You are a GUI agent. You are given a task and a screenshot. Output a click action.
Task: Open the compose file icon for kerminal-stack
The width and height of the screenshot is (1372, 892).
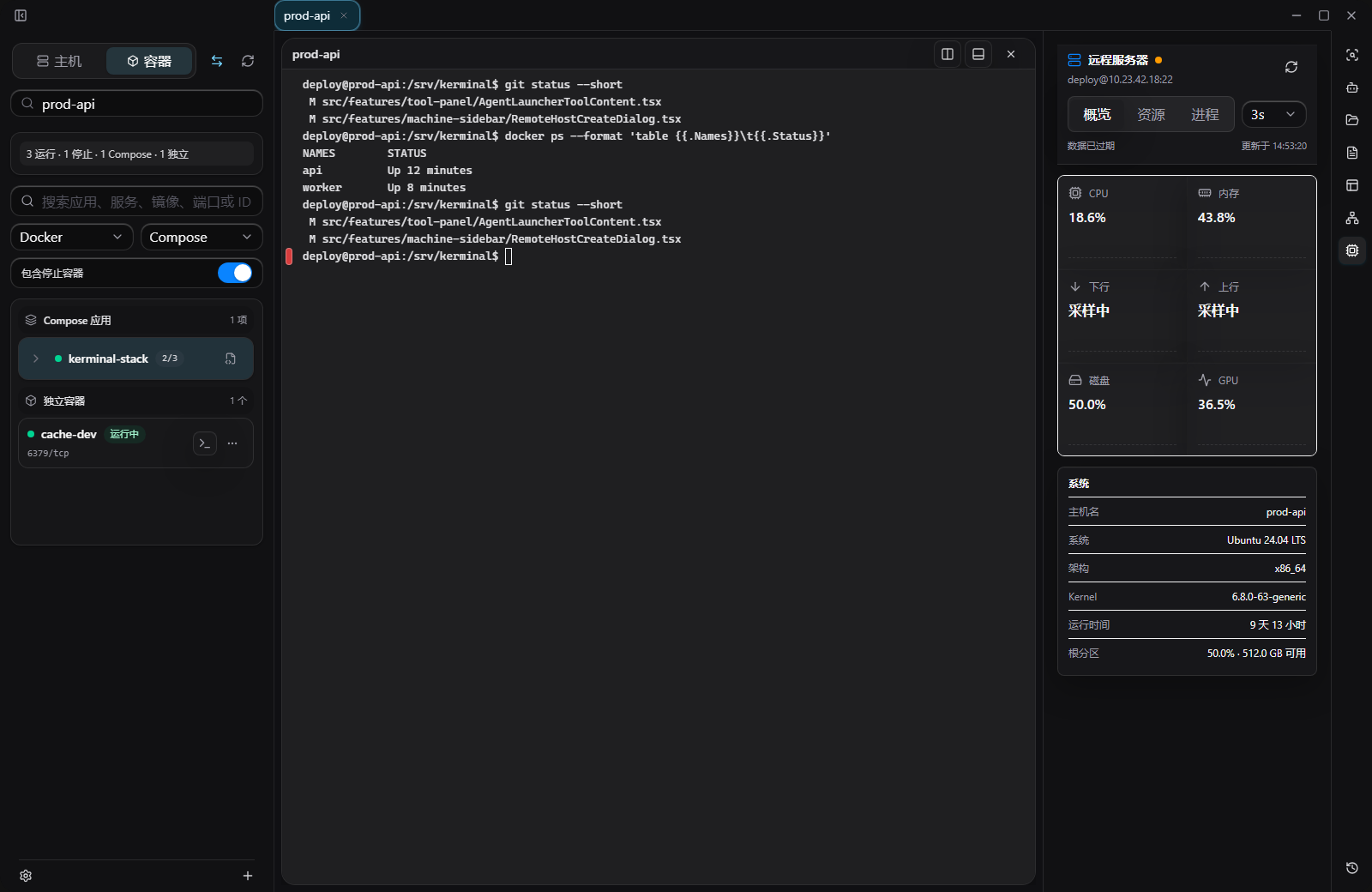(x=231, y=359)
